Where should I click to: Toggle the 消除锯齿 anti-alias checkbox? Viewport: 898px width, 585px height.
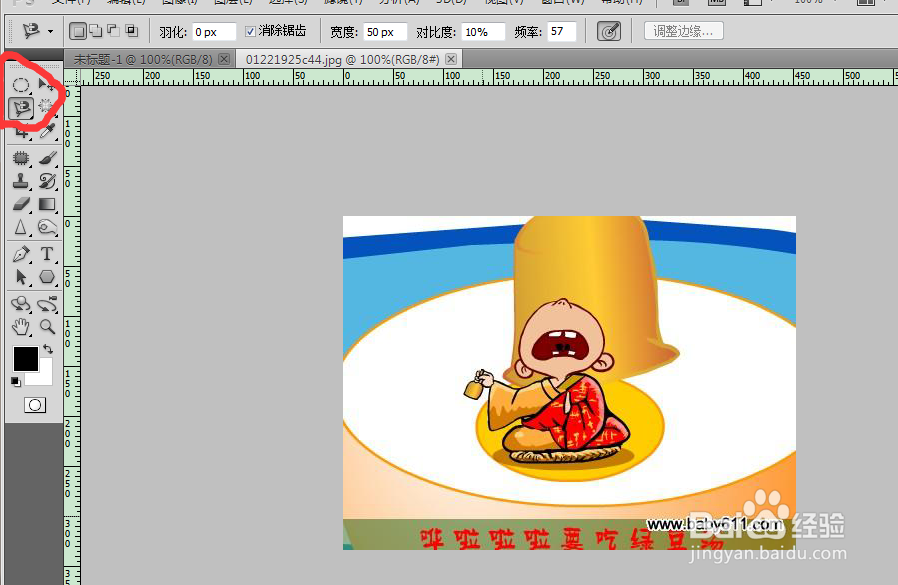click(250, 31)
